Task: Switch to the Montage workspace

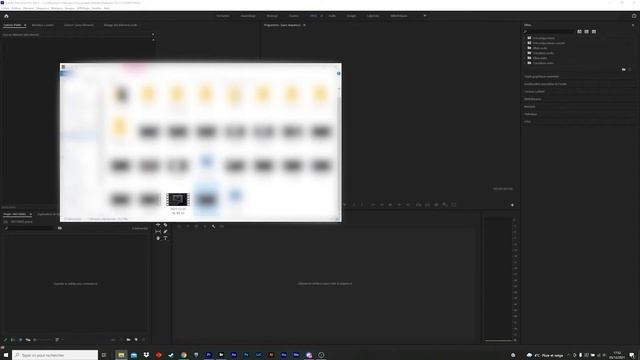Action: [x=272, y=16]
